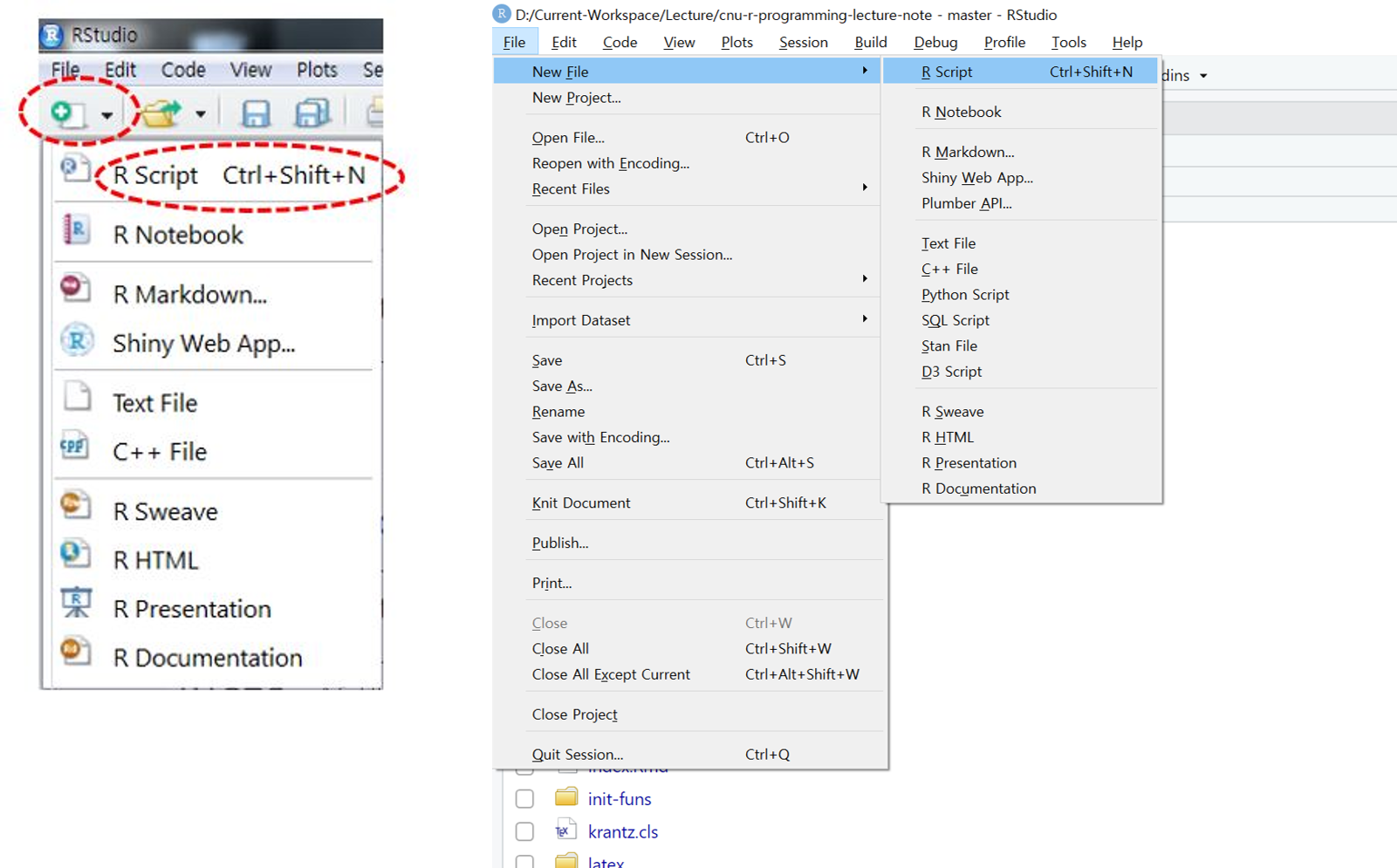Click the R Notebook icon in left dropdown

point(76,230)
